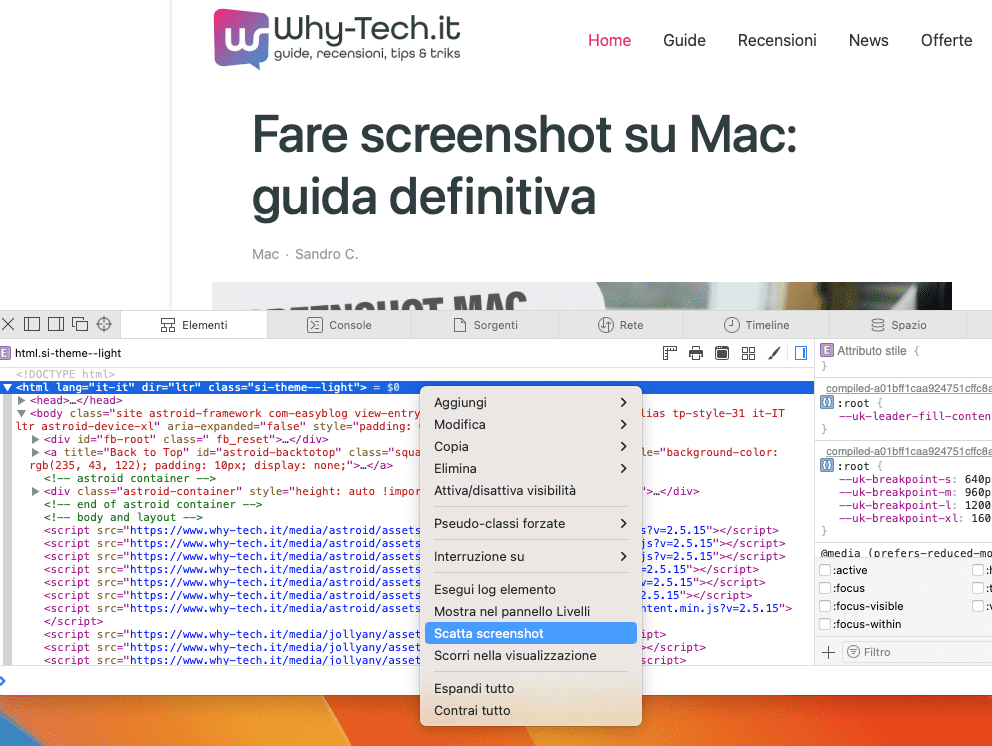992x746 pixels.
Task: Open the Recensioni navigation link
Action: point(777,40)
